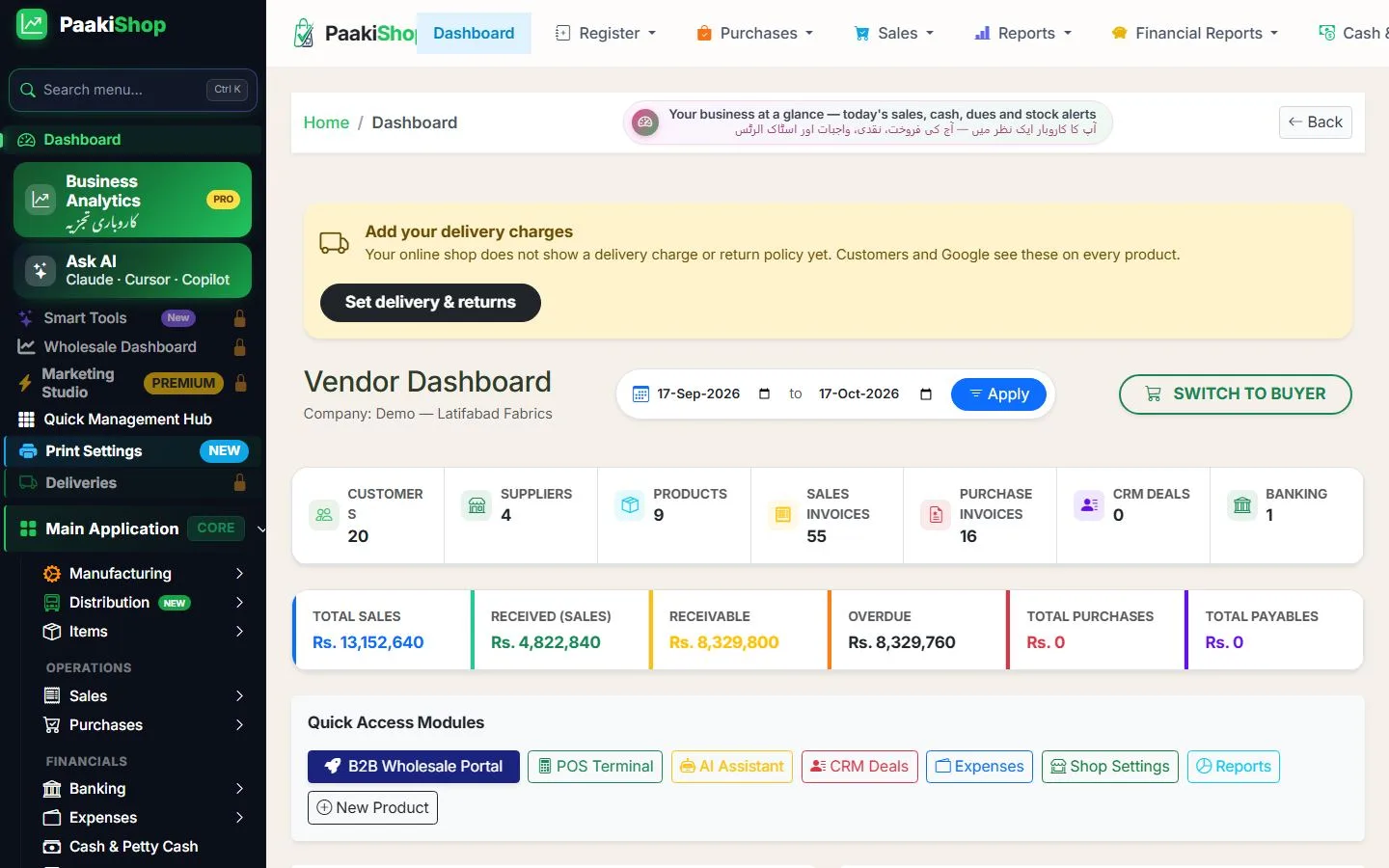Open Dashboard in the sidebar
The image size is (1389, 868).
coord(132,140)
